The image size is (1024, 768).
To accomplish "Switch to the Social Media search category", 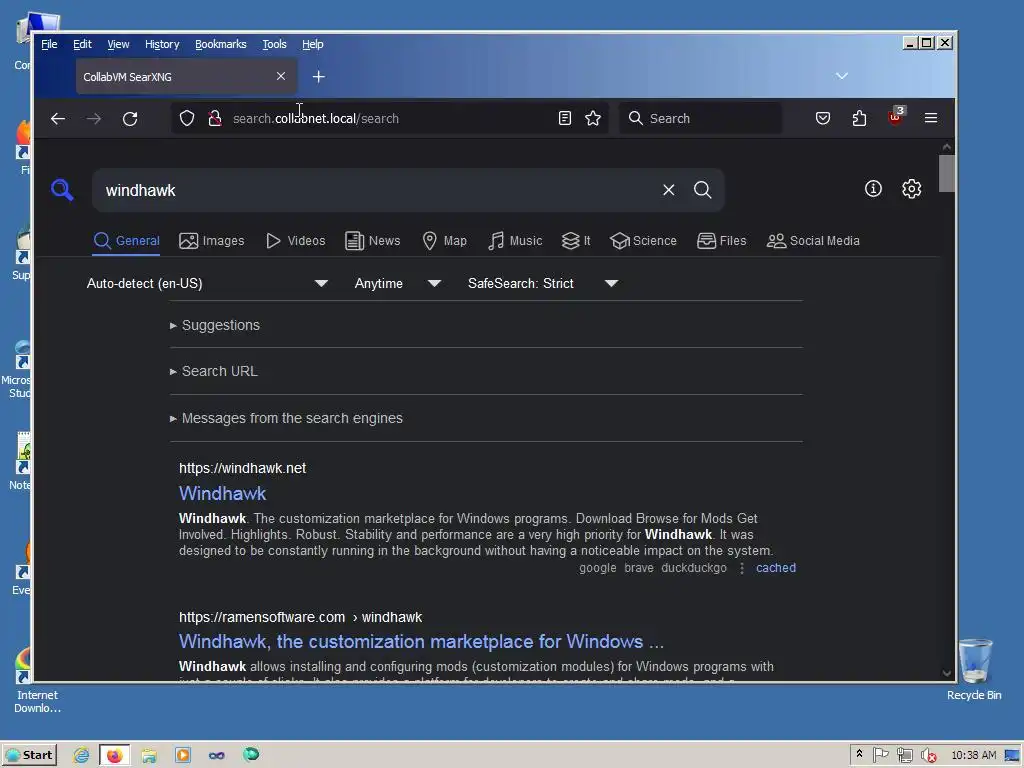I will pos(813,241).
